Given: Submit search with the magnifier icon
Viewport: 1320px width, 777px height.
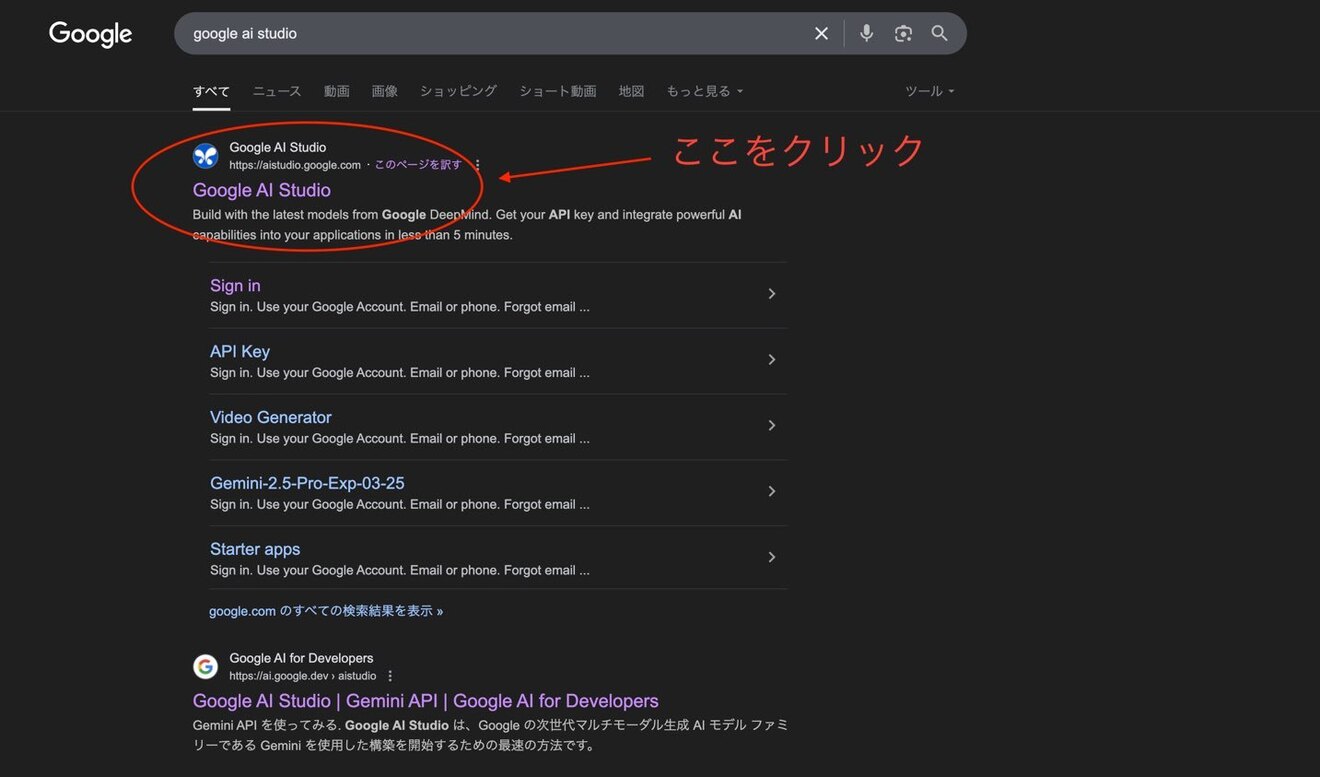Looking at the screenshot, I should pos(939,33).
